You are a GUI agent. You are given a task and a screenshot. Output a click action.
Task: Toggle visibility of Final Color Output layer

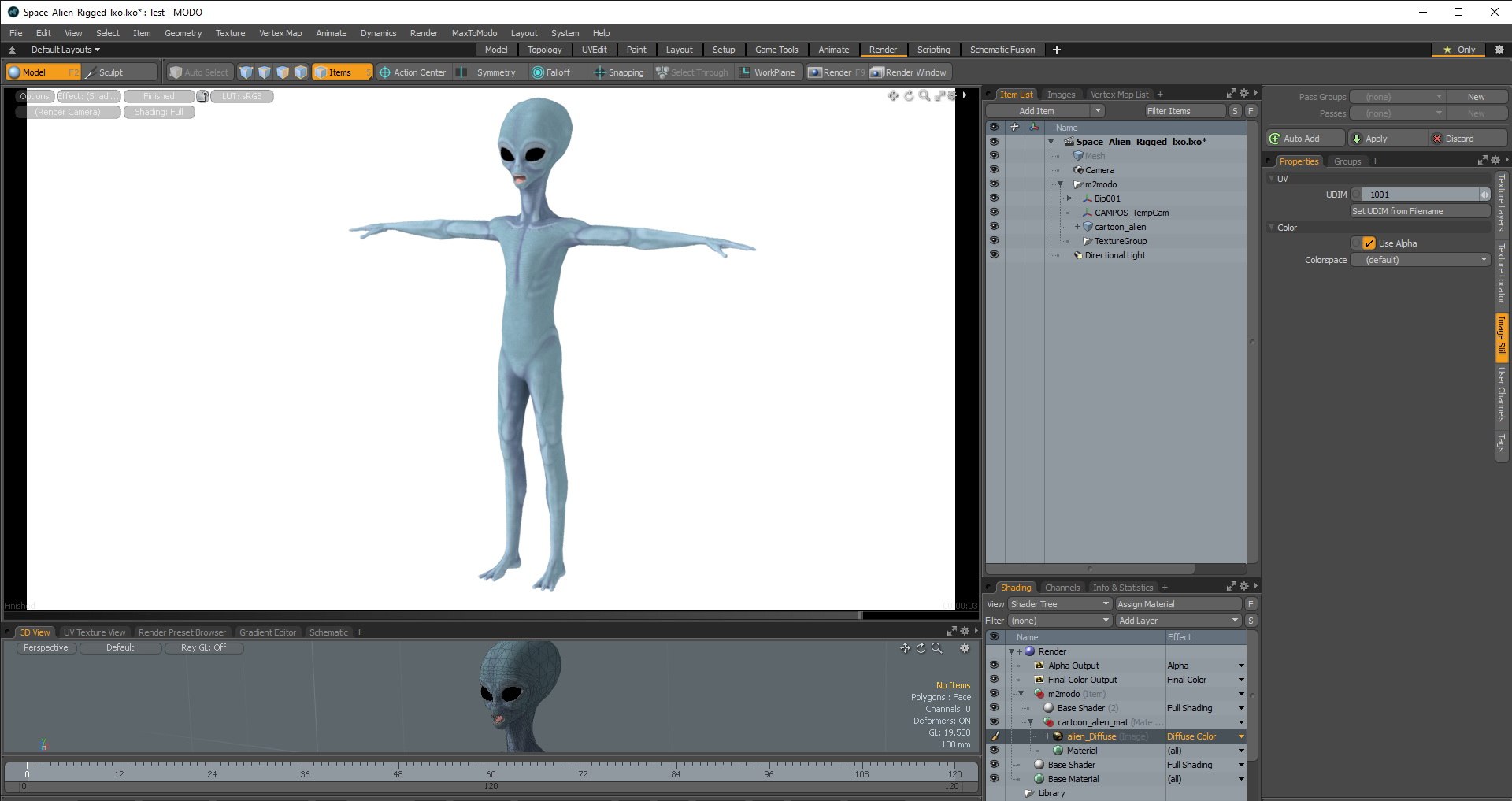[994, 680]
